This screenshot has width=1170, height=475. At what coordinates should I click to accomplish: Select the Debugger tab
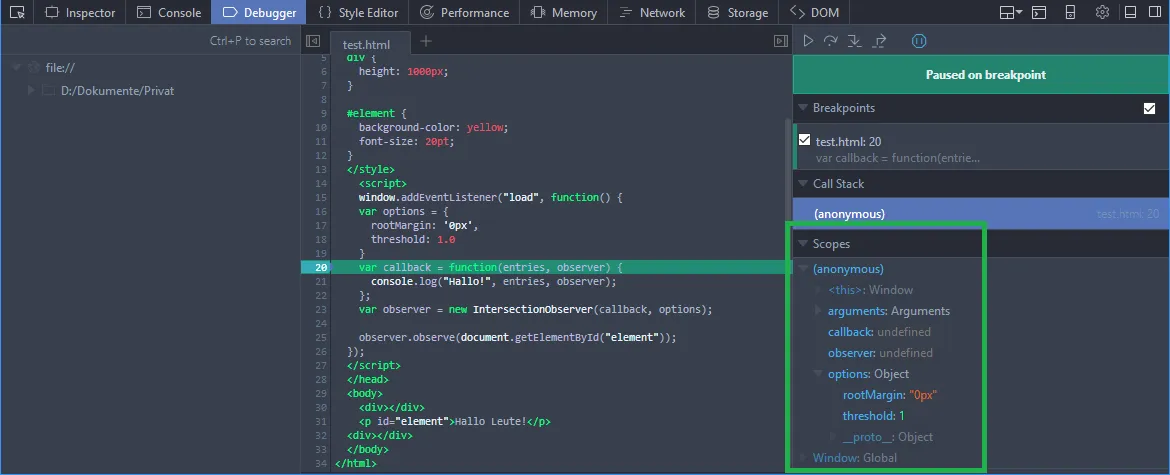(259, 13)
